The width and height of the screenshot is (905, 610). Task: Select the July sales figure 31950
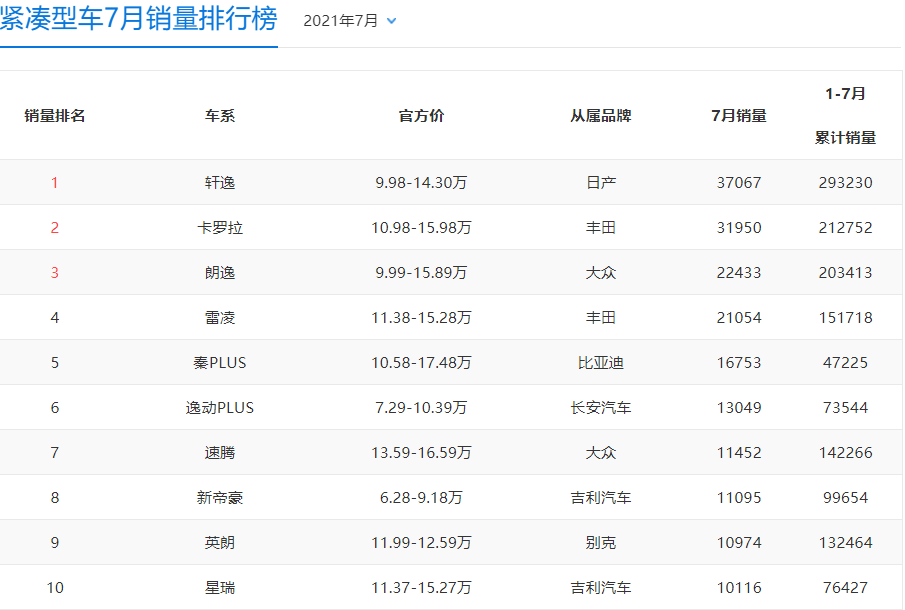(739, 227)
